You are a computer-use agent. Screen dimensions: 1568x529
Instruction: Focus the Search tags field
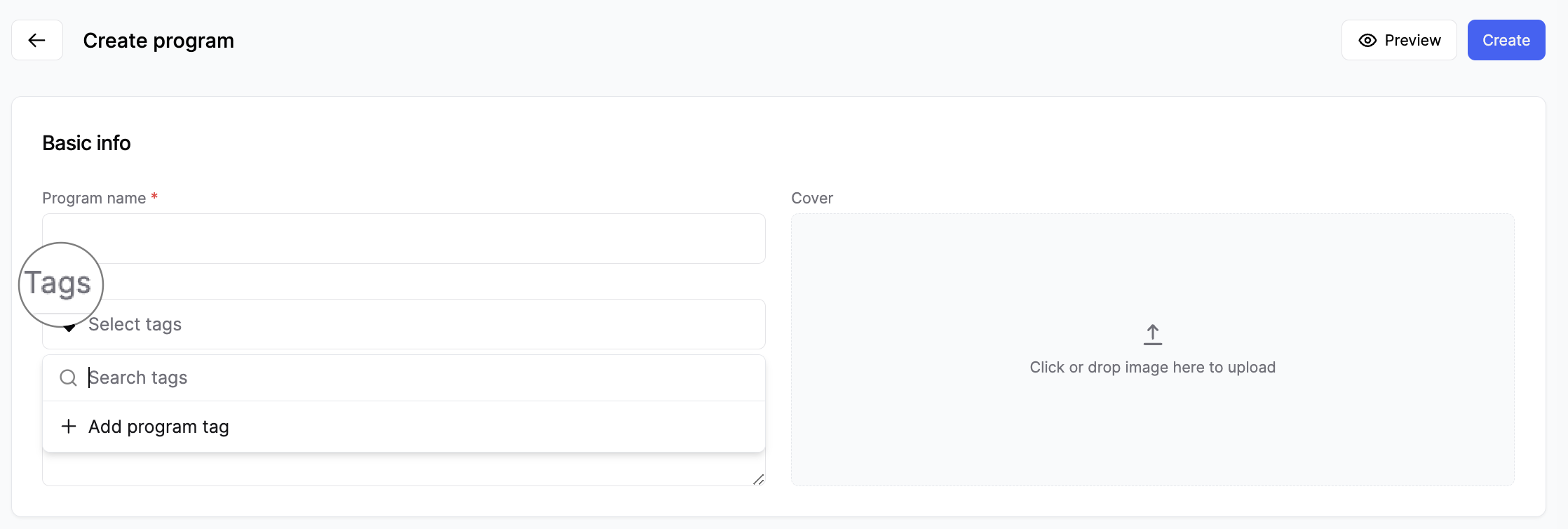pyautogui.click(x=421, y=378)
